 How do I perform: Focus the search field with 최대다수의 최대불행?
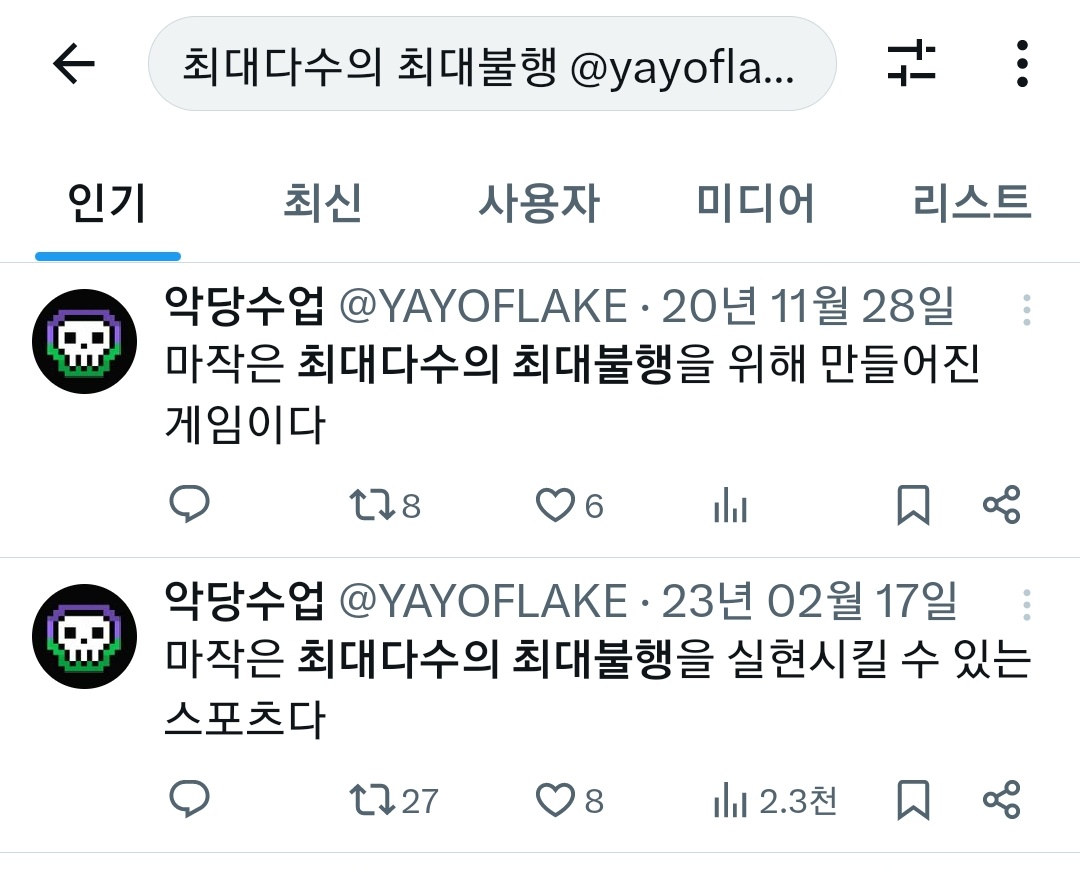492,63
